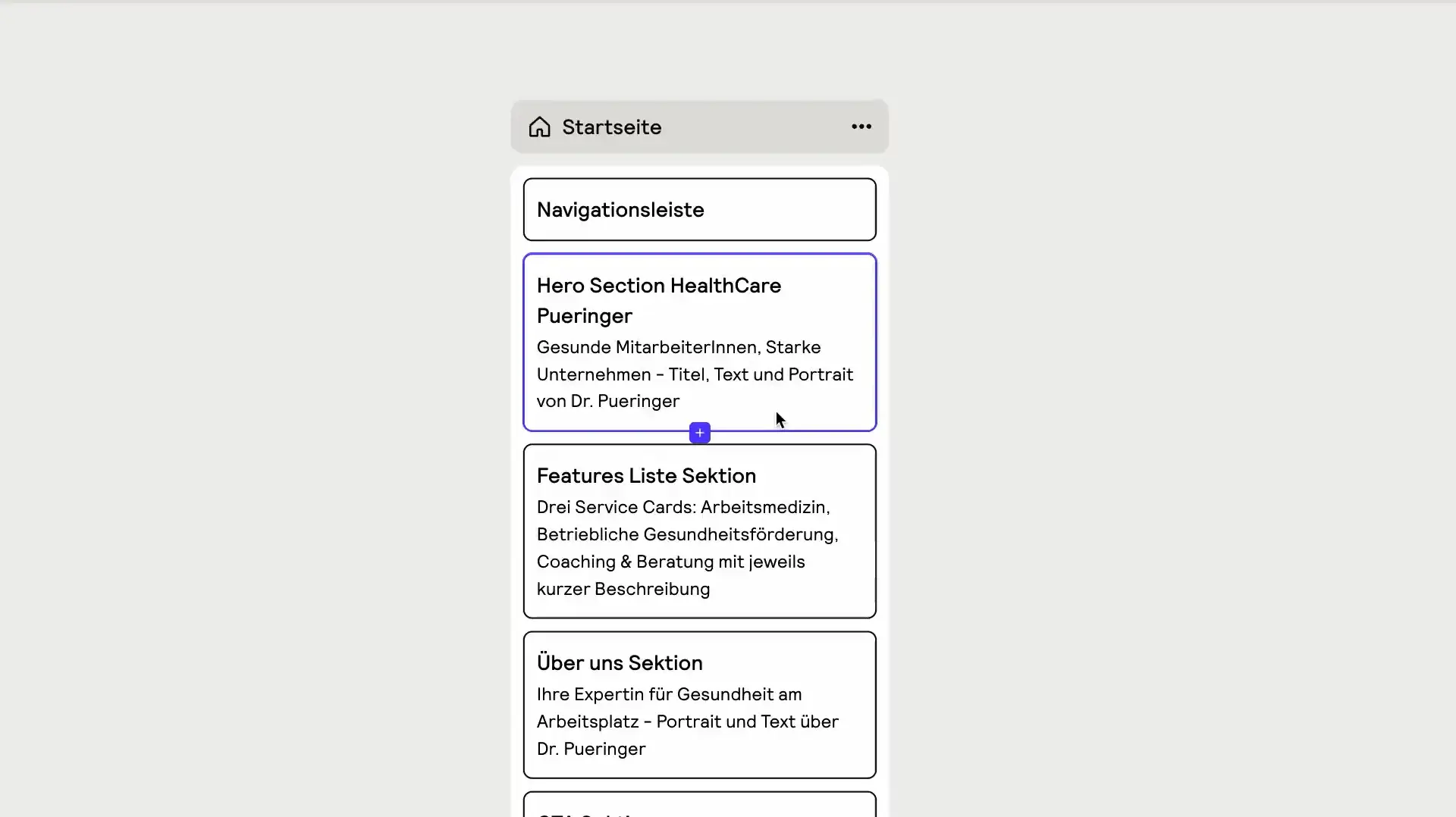
Task: Click the home icon next to Startseite
Action: pos(539,127)
